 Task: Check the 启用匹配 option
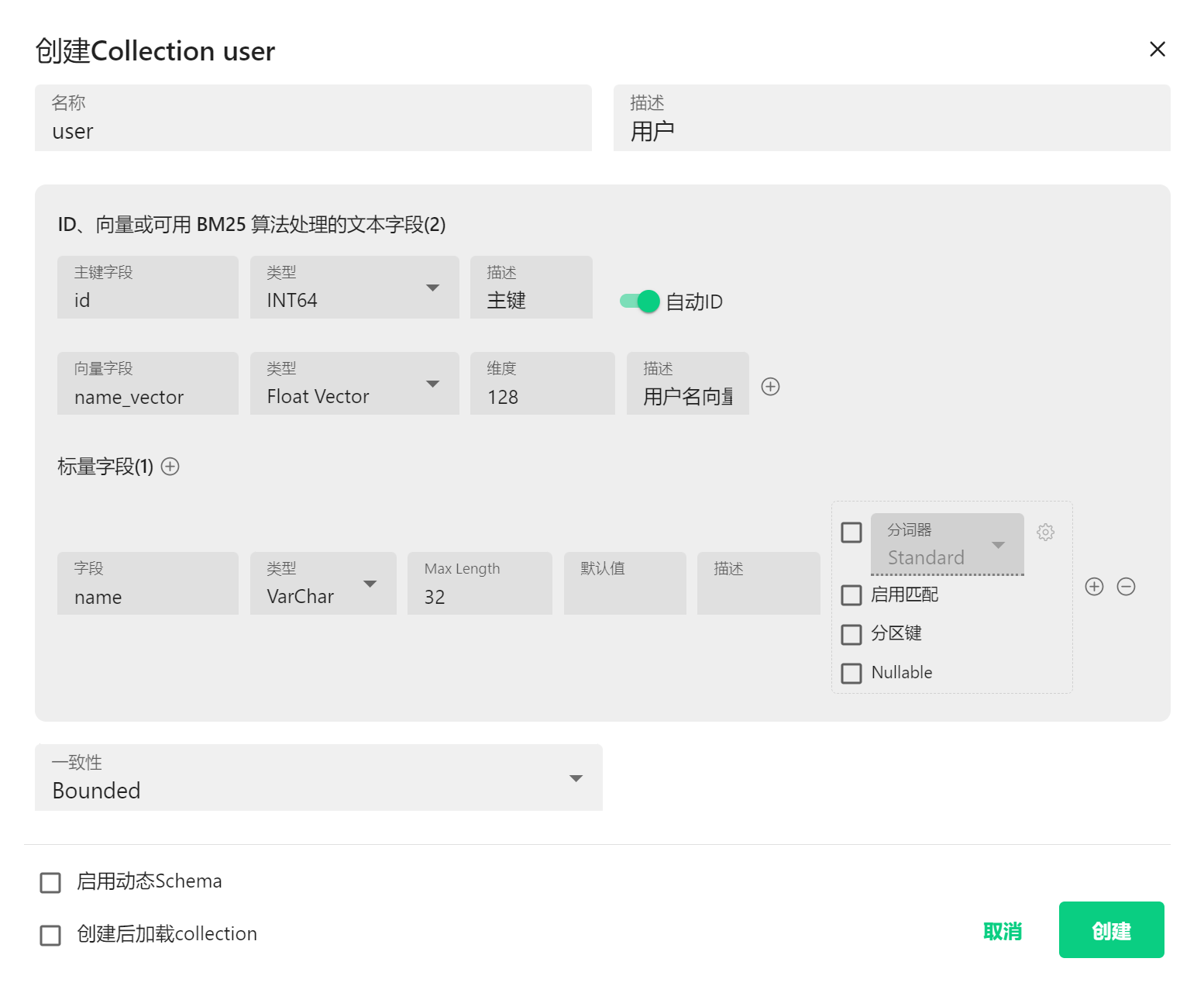[851, 595]
